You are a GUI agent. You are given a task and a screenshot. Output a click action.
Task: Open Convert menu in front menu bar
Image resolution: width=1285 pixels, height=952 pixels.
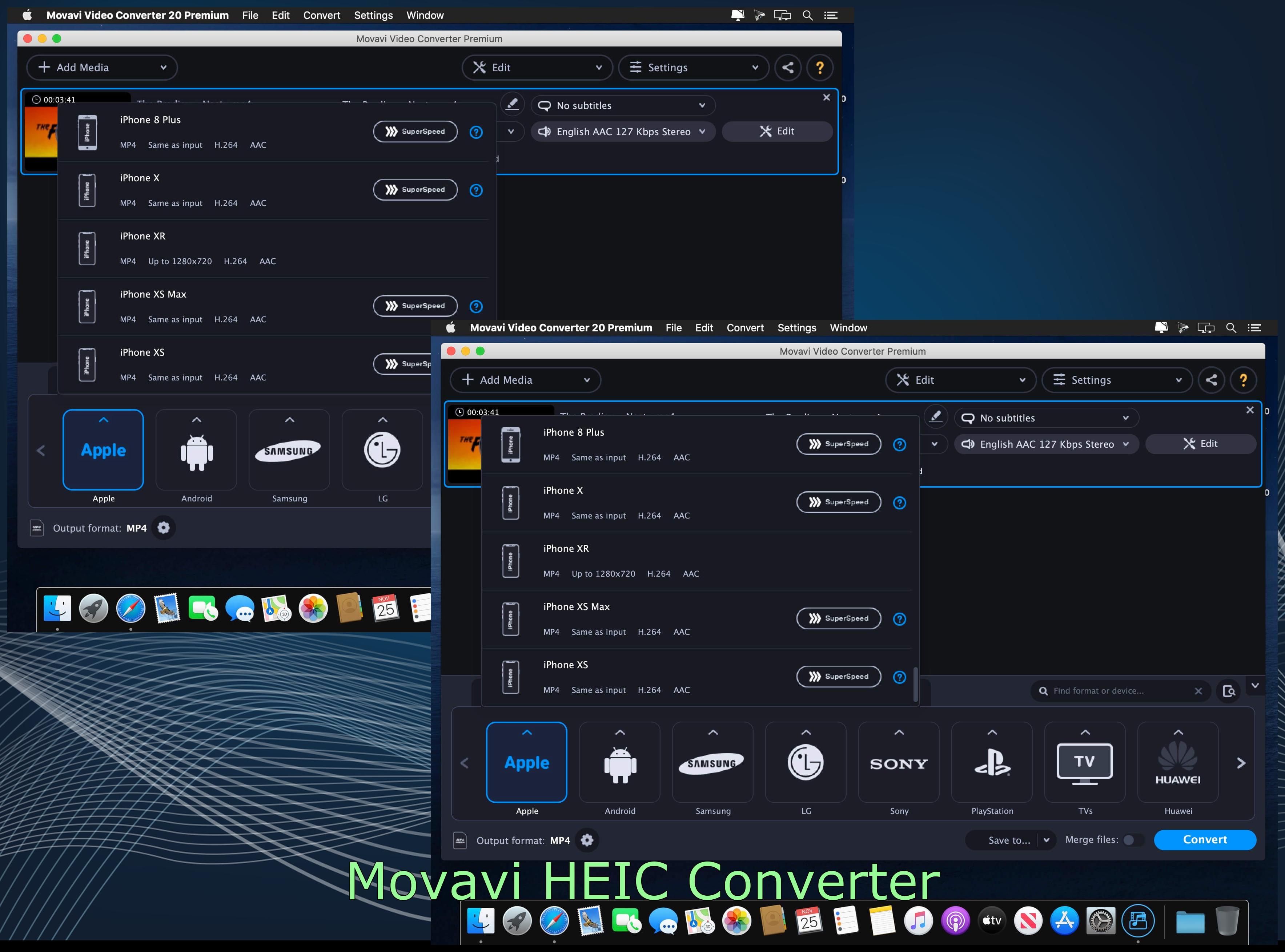pyautogui.click(x=745, y=328)
